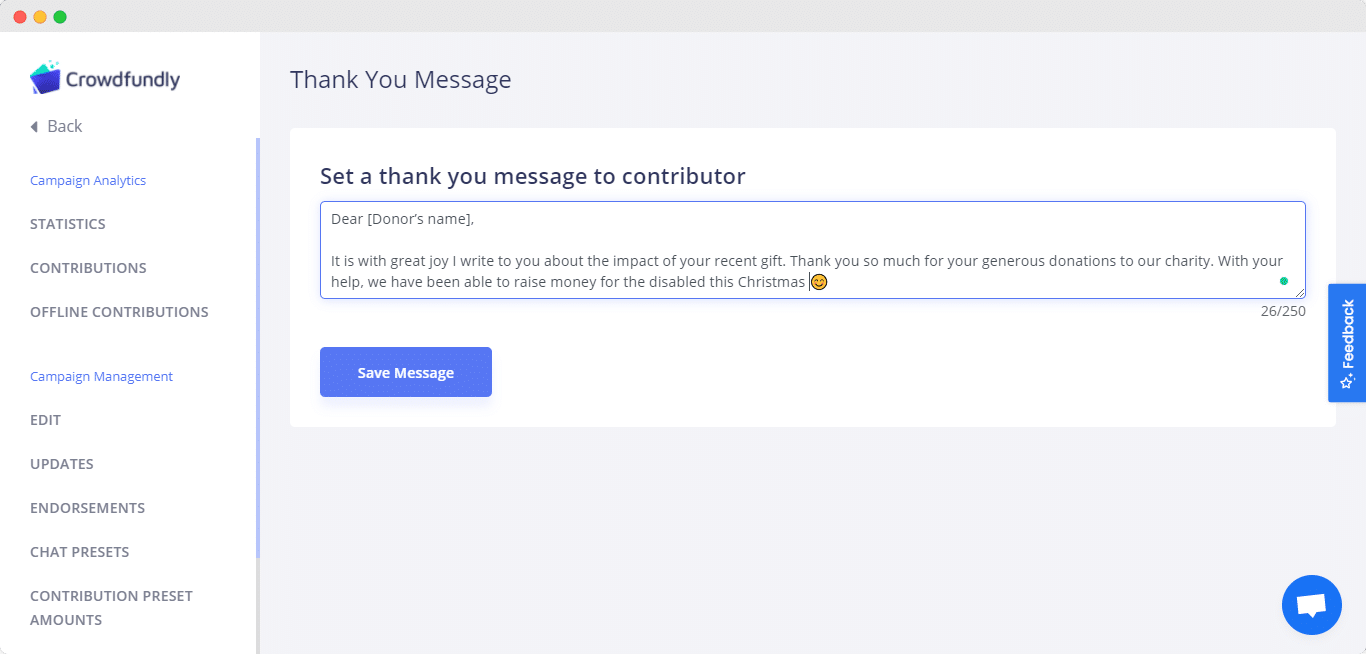The image size is (1366, 654).
Task: Click the Save Message button
Action: (x=406, y=372)
